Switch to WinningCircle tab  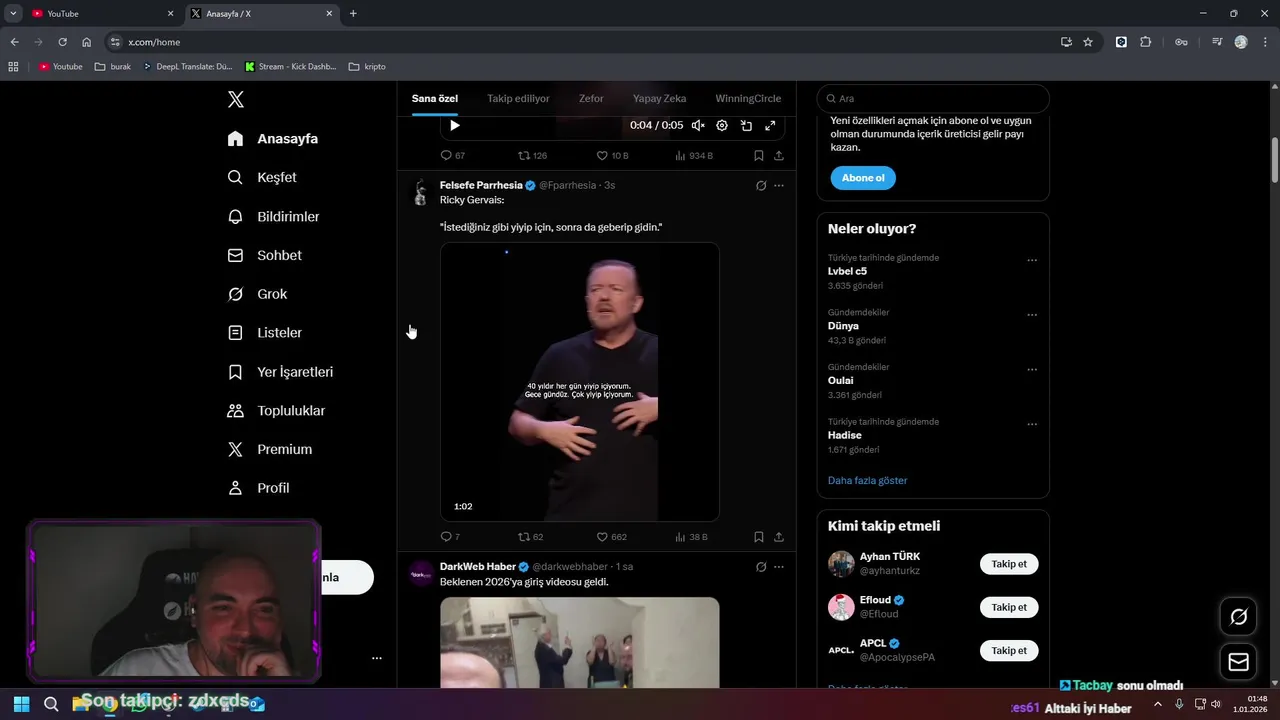748,98
